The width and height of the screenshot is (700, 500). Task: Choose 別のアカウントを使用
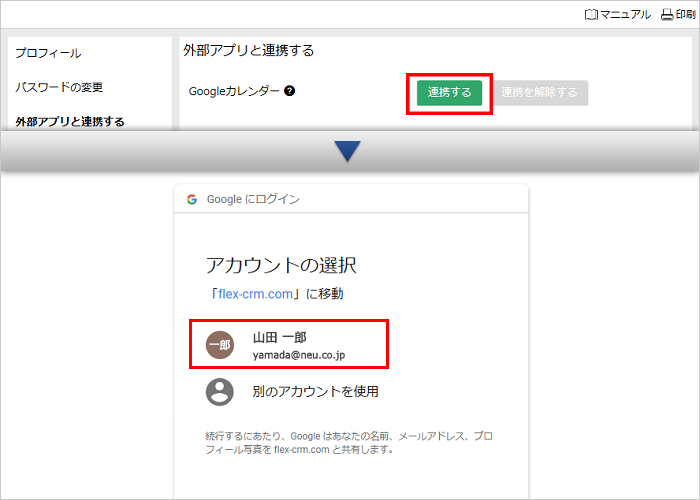click(x=315, y=392)
